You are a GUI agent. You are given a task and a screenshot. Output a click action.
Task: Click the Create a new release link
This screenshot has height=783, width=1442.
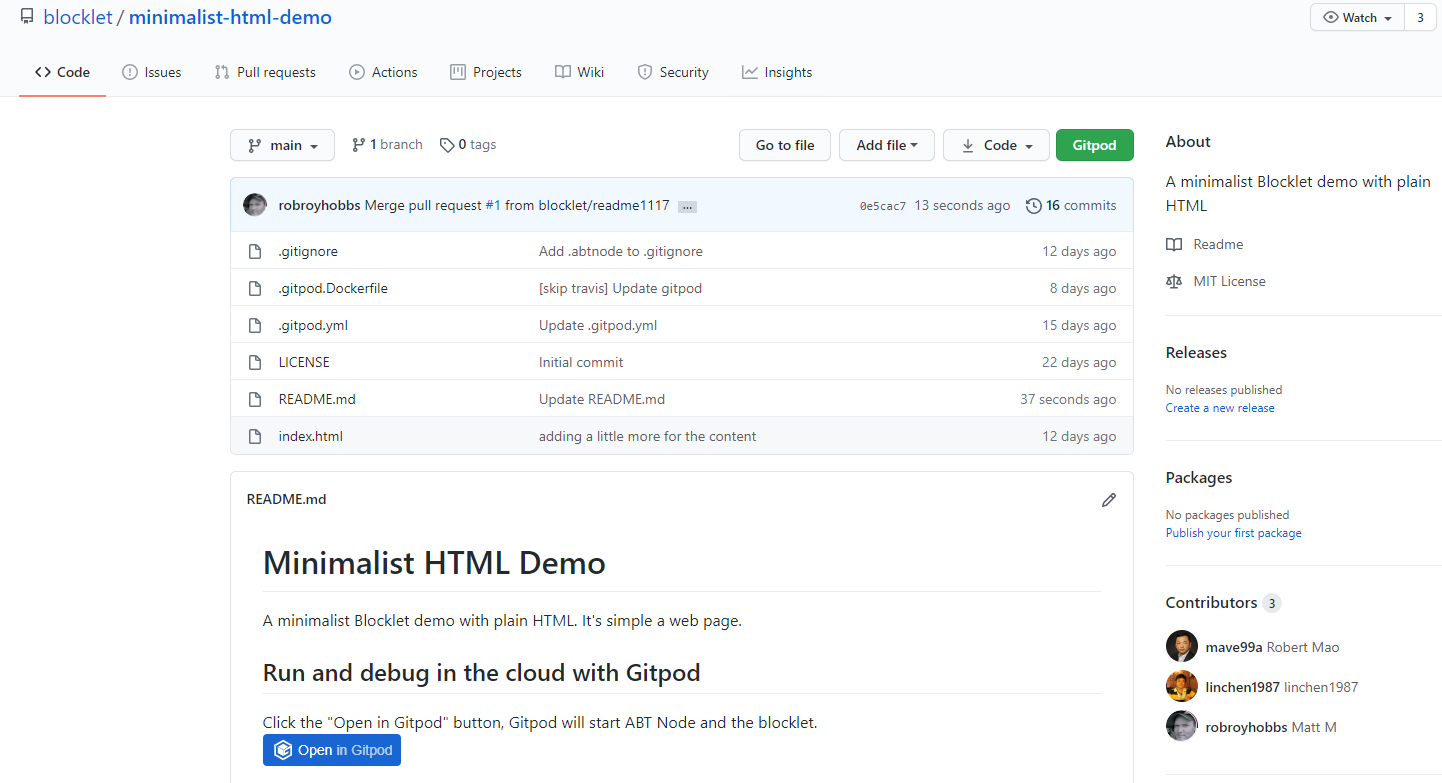[x=1220, y=408]
